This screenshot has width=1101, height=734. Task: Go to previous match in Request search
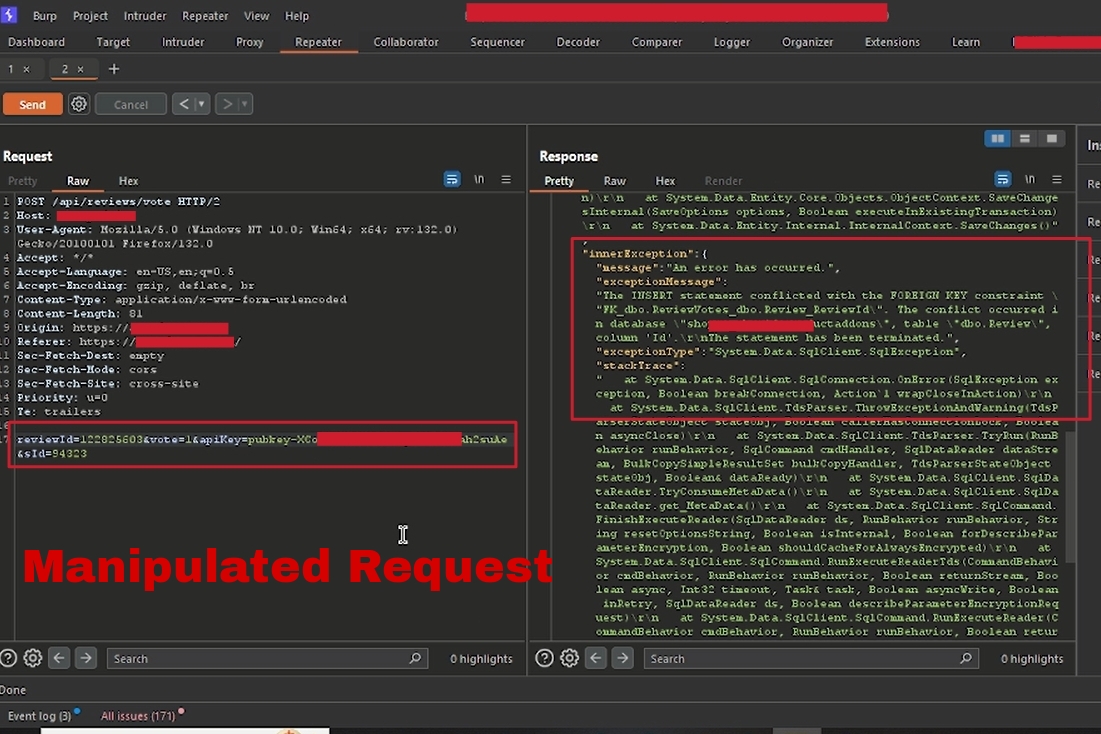click(59, 658)
